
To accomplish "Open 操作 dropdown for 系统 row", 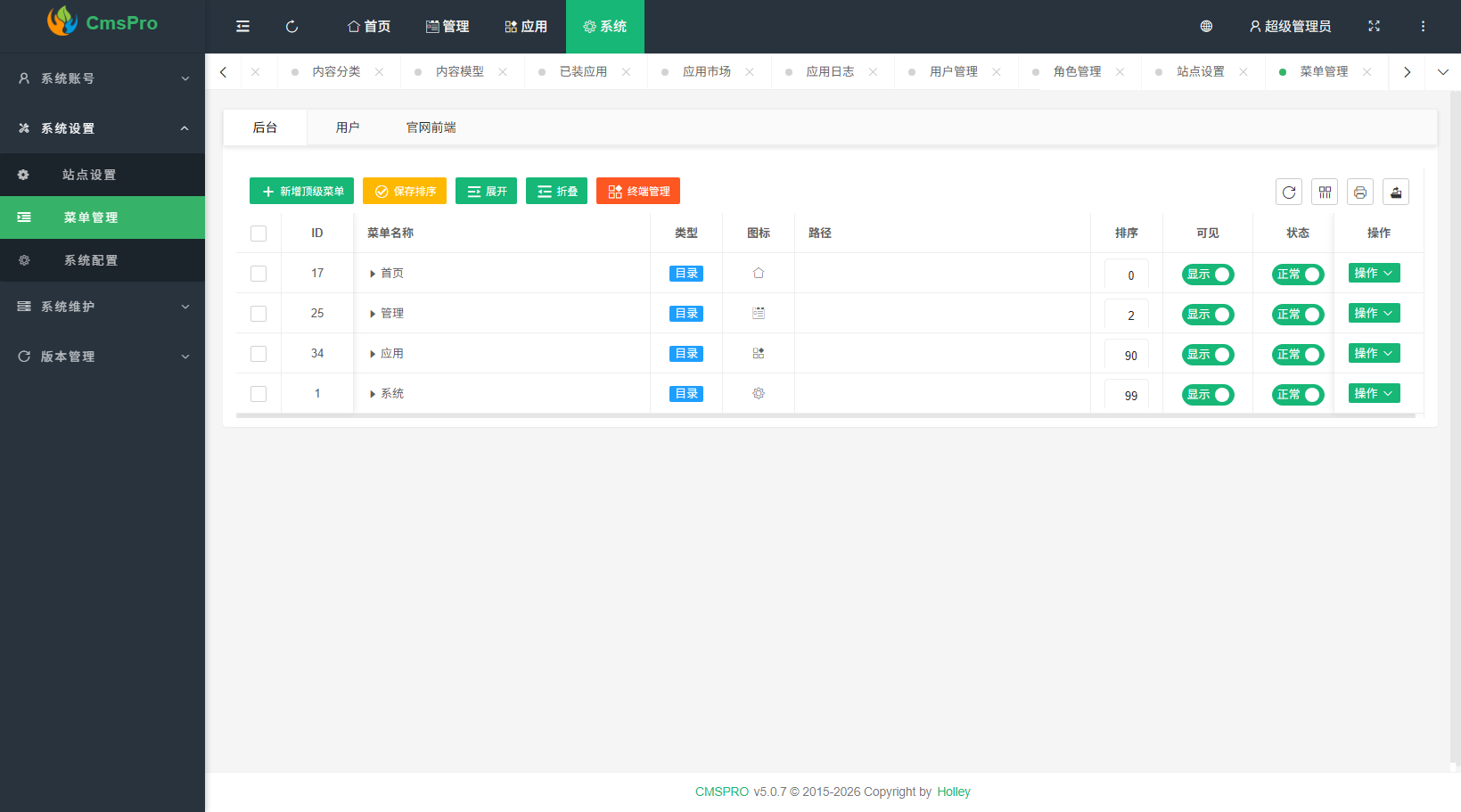I will (x=1374, y=393).
